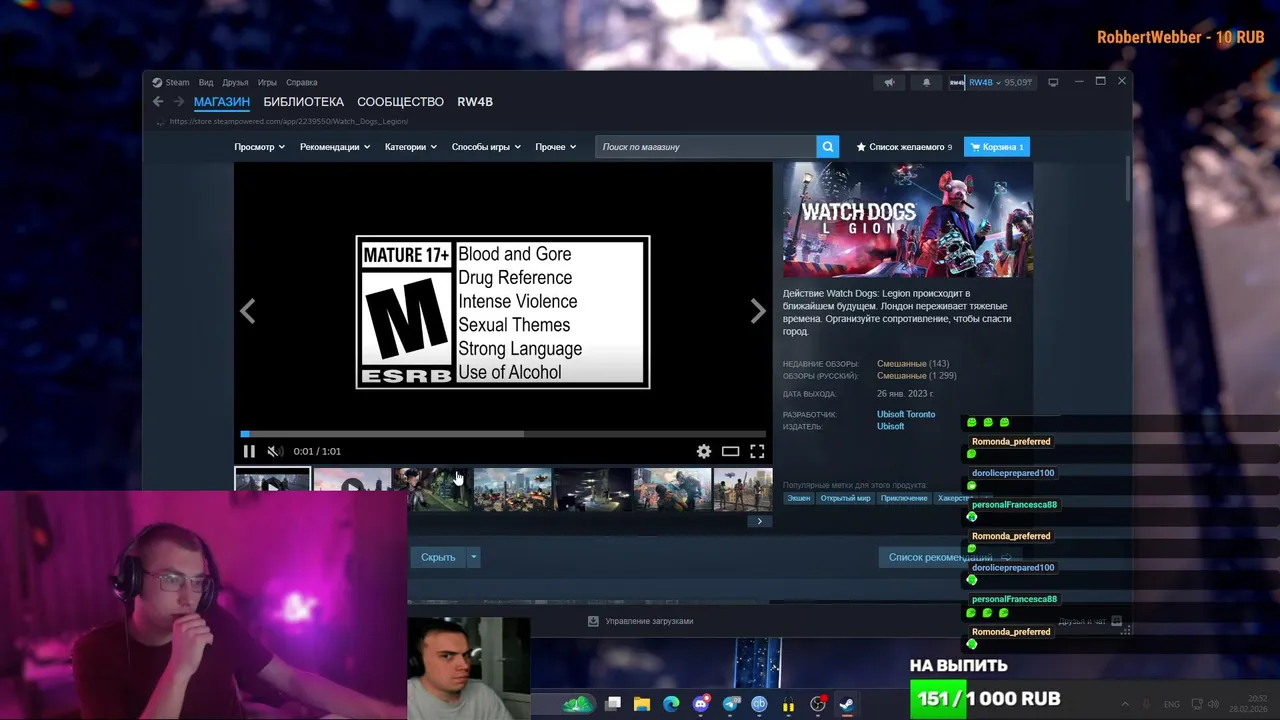Open Telegram from the taskbar

point(731,704)
